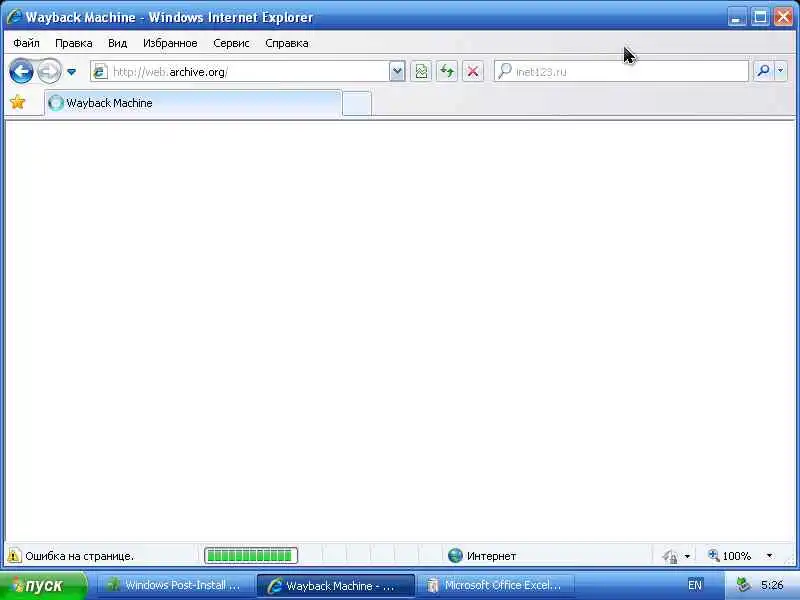The width and height of the screenshot is (800, 600).
Task: Click the Интернет security zone indicator
Action: pyautogui.click(x=482, y=556)
